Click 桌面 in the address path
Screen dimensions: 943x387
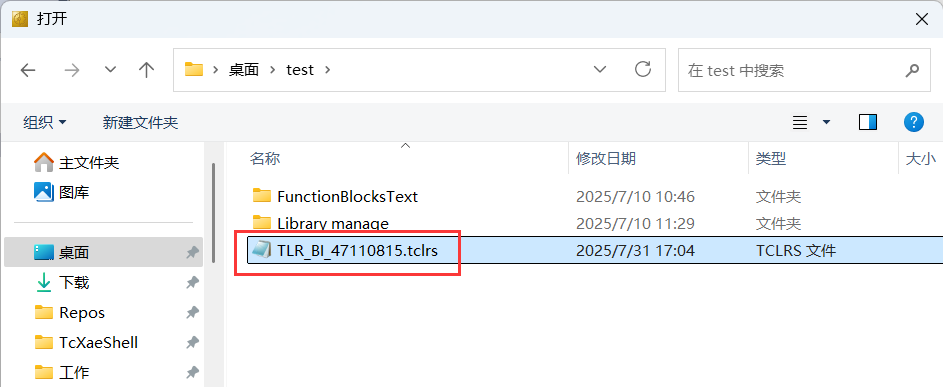pyautogui.click(x=244, y=70)
